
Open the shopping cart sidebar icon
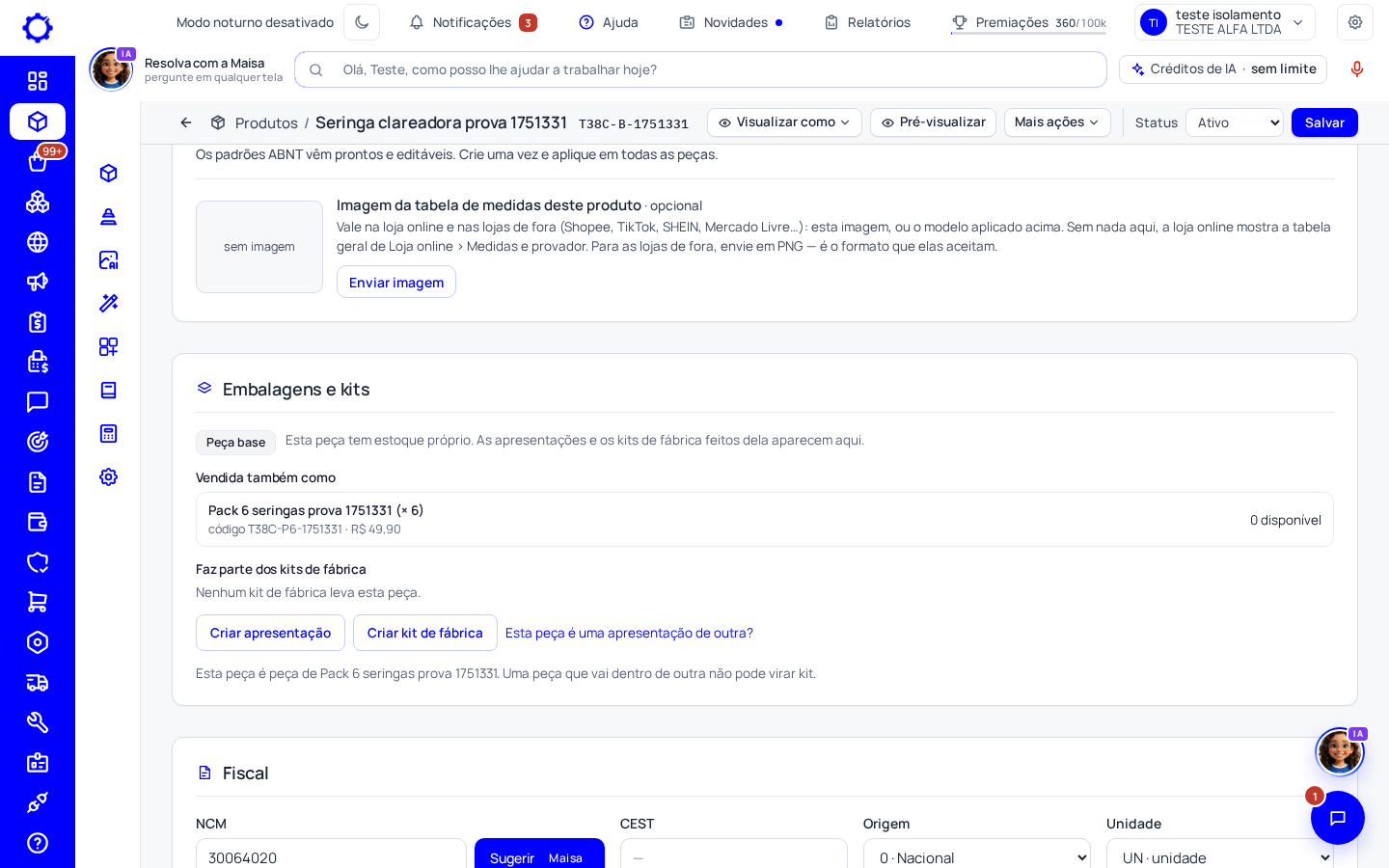pyautogui.click(x=38, y=602)
